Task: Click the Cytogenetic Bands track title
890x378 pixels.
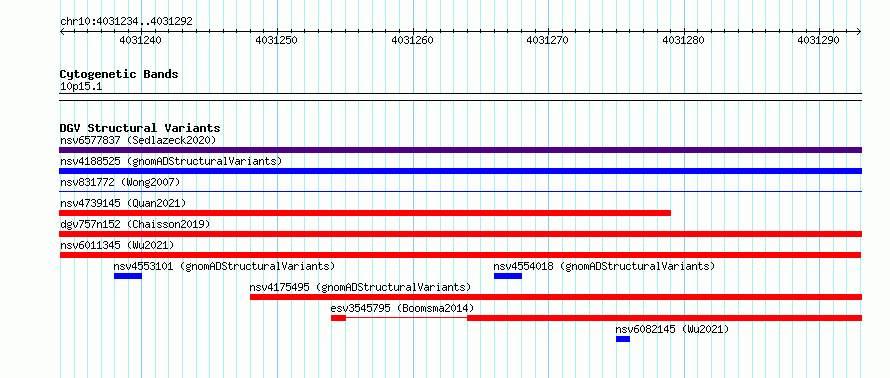Action: click(x=119, y=74)
